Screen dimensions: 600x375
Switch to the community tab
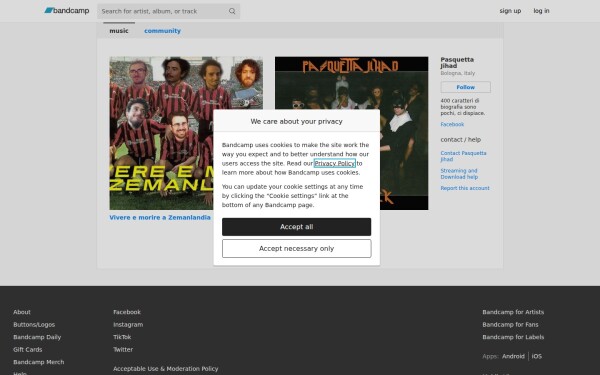[162, 31]
